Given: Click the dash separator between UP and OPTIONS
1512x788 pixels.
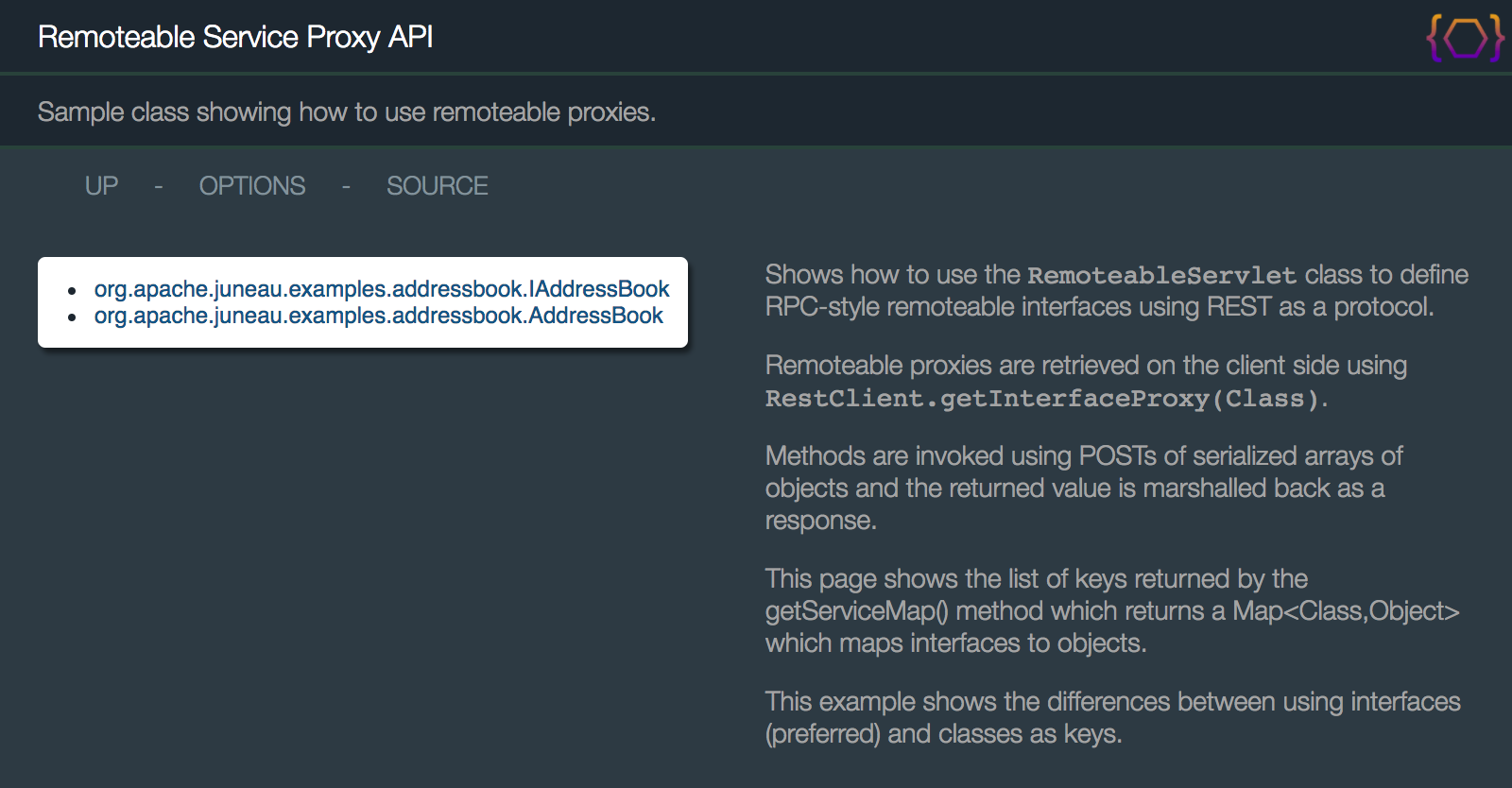Looking at the screenshot, I should coord(159,187).
